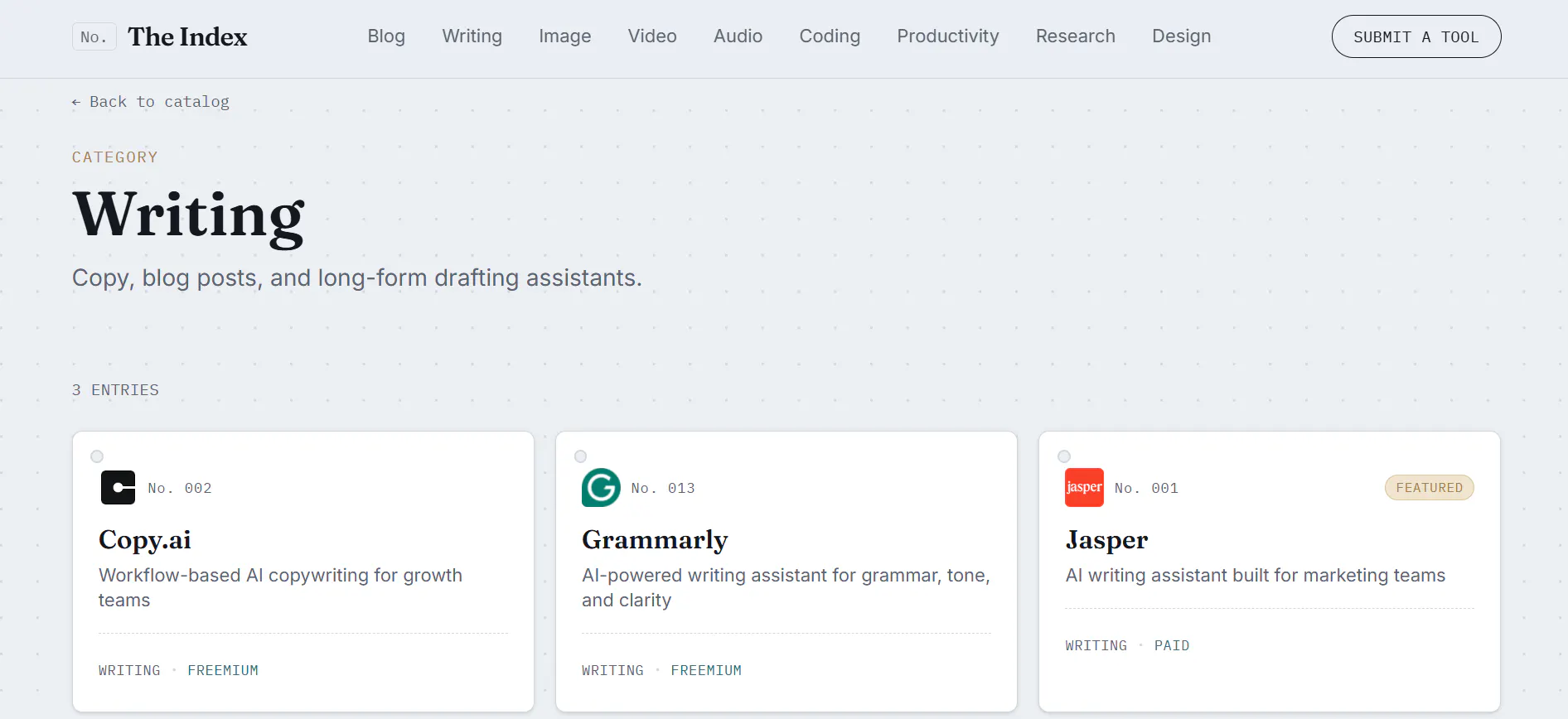Open the Audio category
The image size is (1568, 719).
(738, 36)
